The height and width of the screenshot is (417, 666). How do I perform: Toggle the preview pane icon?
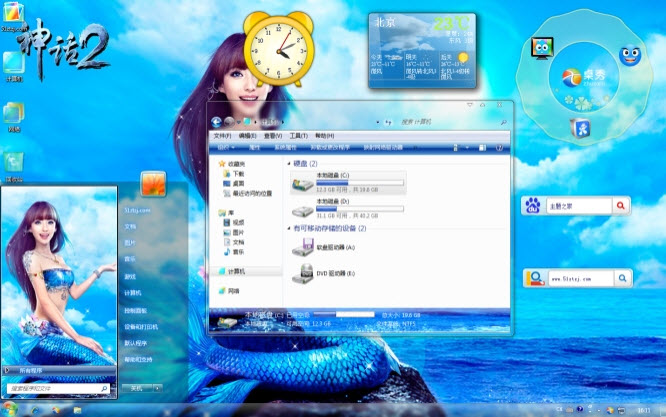pos(482,148)
